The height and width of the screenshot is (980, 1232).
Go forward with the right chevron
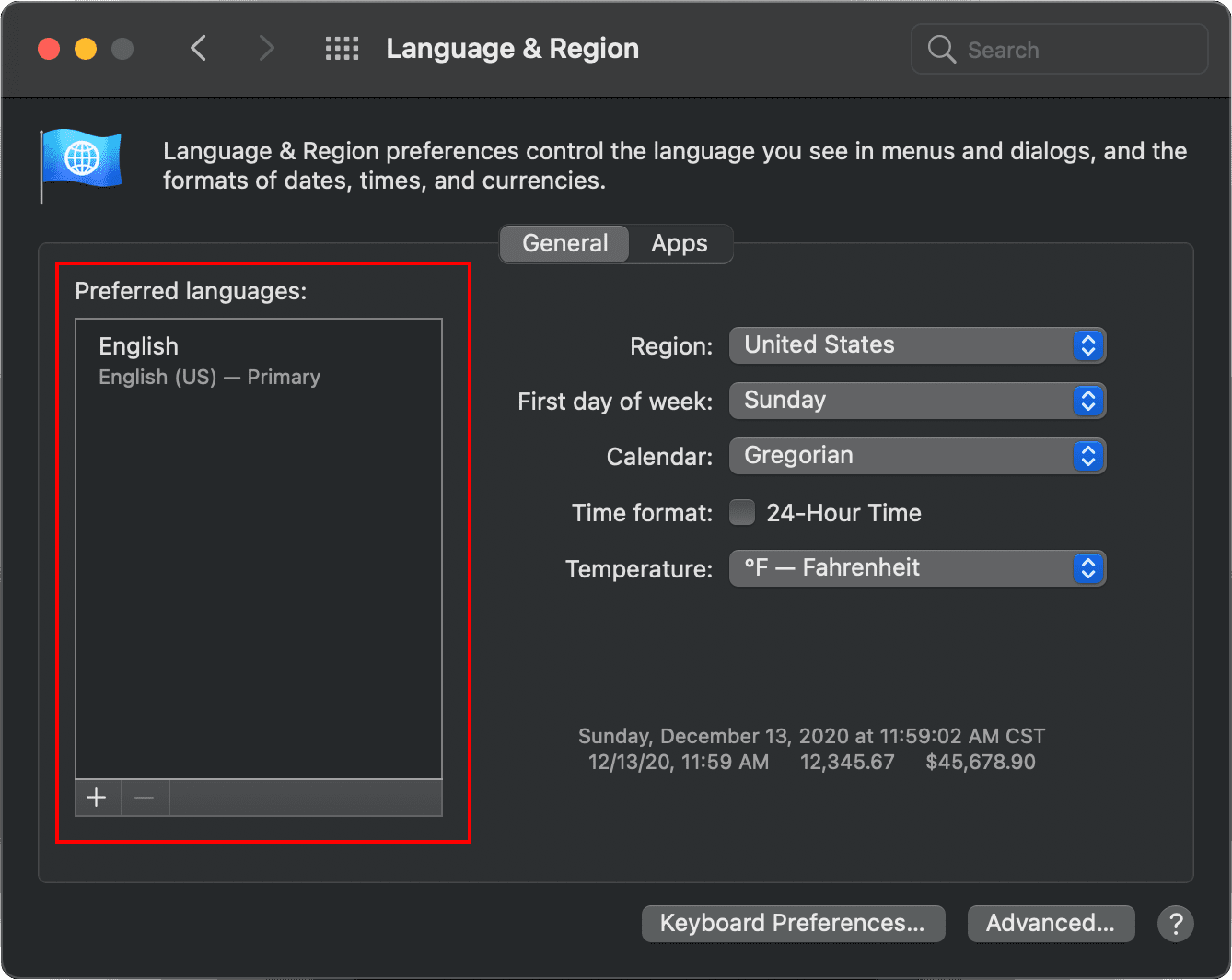266,48
